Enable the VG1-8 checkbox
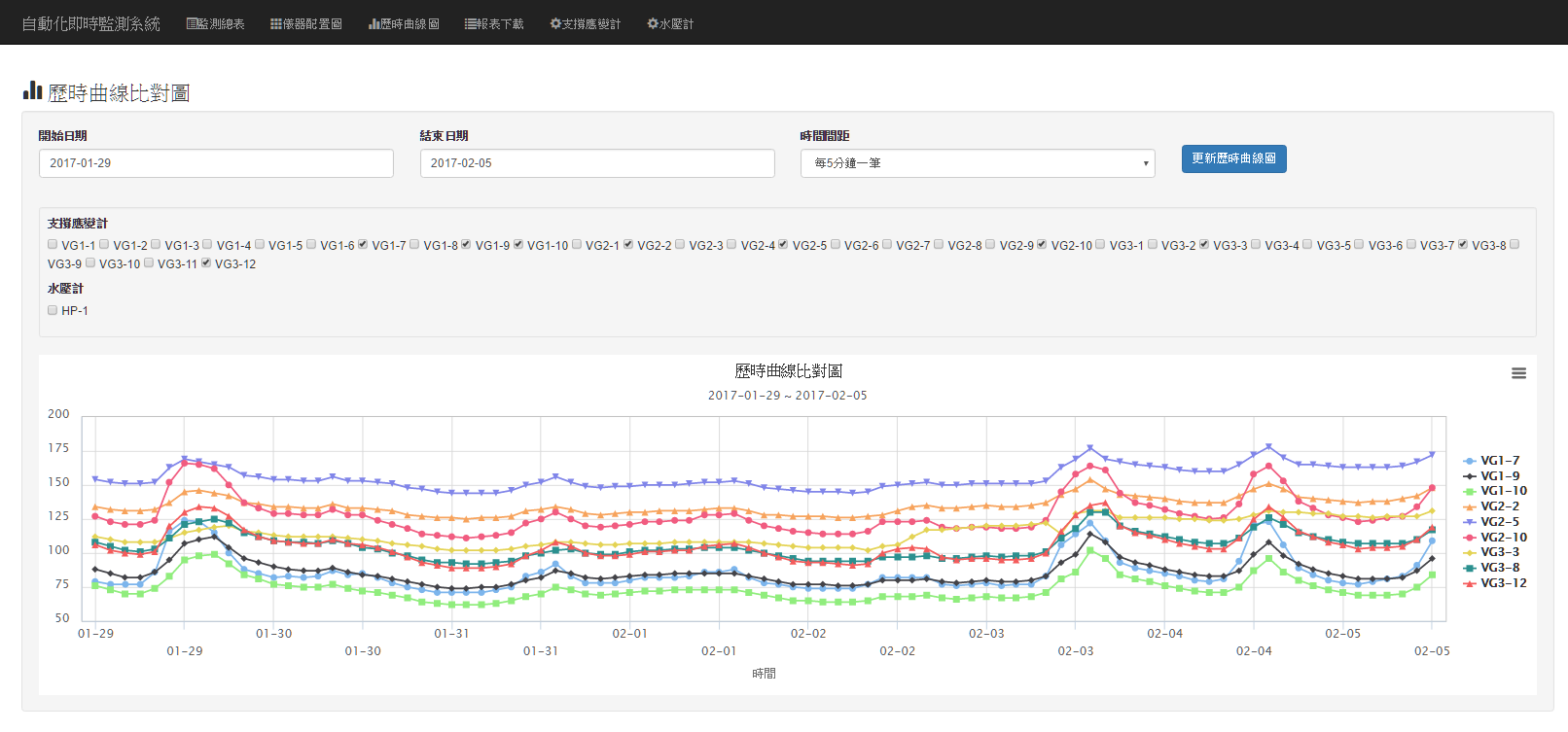The image size is (1568, 732). coord(414,245)
